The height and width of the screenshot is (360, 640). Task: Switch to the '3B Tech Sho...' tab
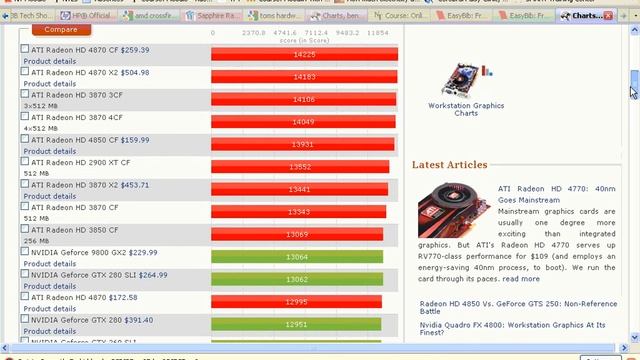[x=32, y=16]
